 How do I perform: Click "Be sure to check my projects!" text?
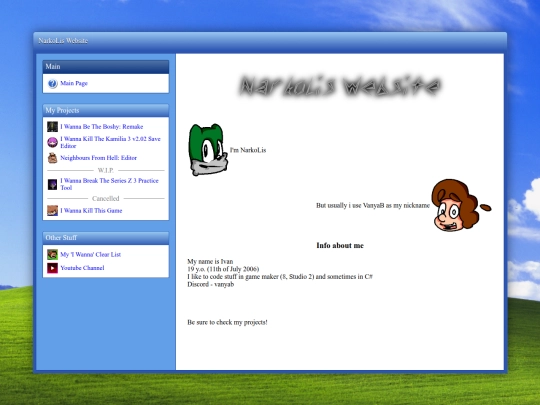(x=227, y=322)
